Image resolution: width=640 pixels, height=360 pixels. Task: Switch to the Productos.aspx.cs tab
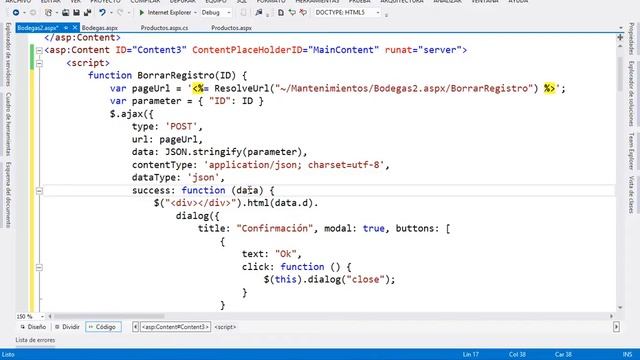[164, 28]
